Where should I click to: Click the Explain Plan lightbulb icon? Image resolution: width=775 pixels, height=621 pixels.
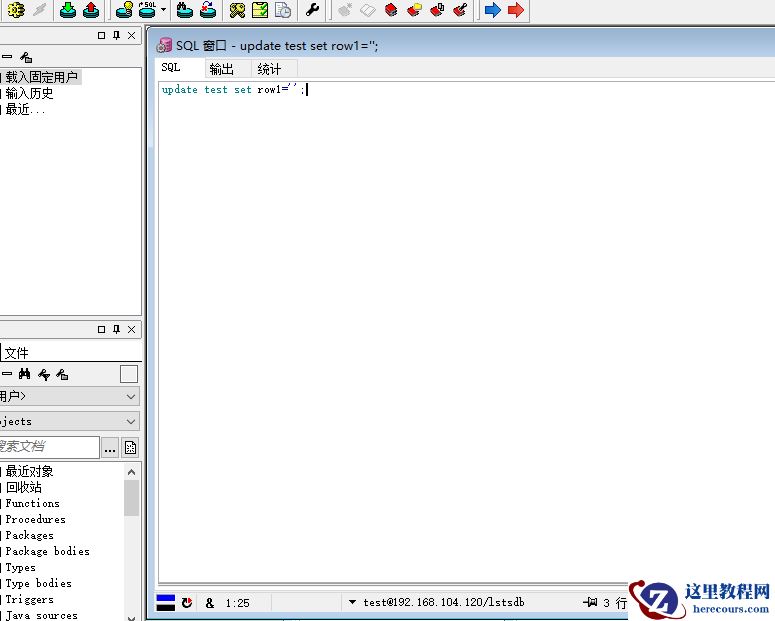(x=124, y=10)
